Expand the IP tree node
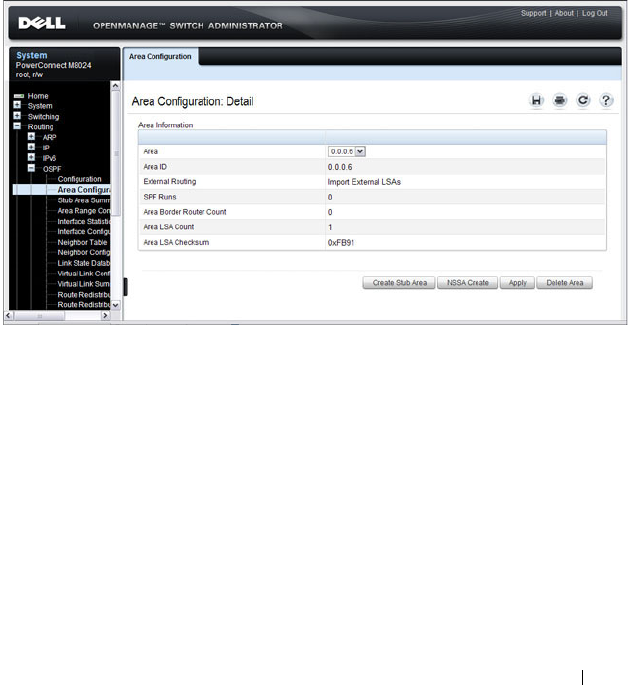Image resolution: width=641 pixels, height=685 pixels. pyautogui.click(x=31, y=147)
